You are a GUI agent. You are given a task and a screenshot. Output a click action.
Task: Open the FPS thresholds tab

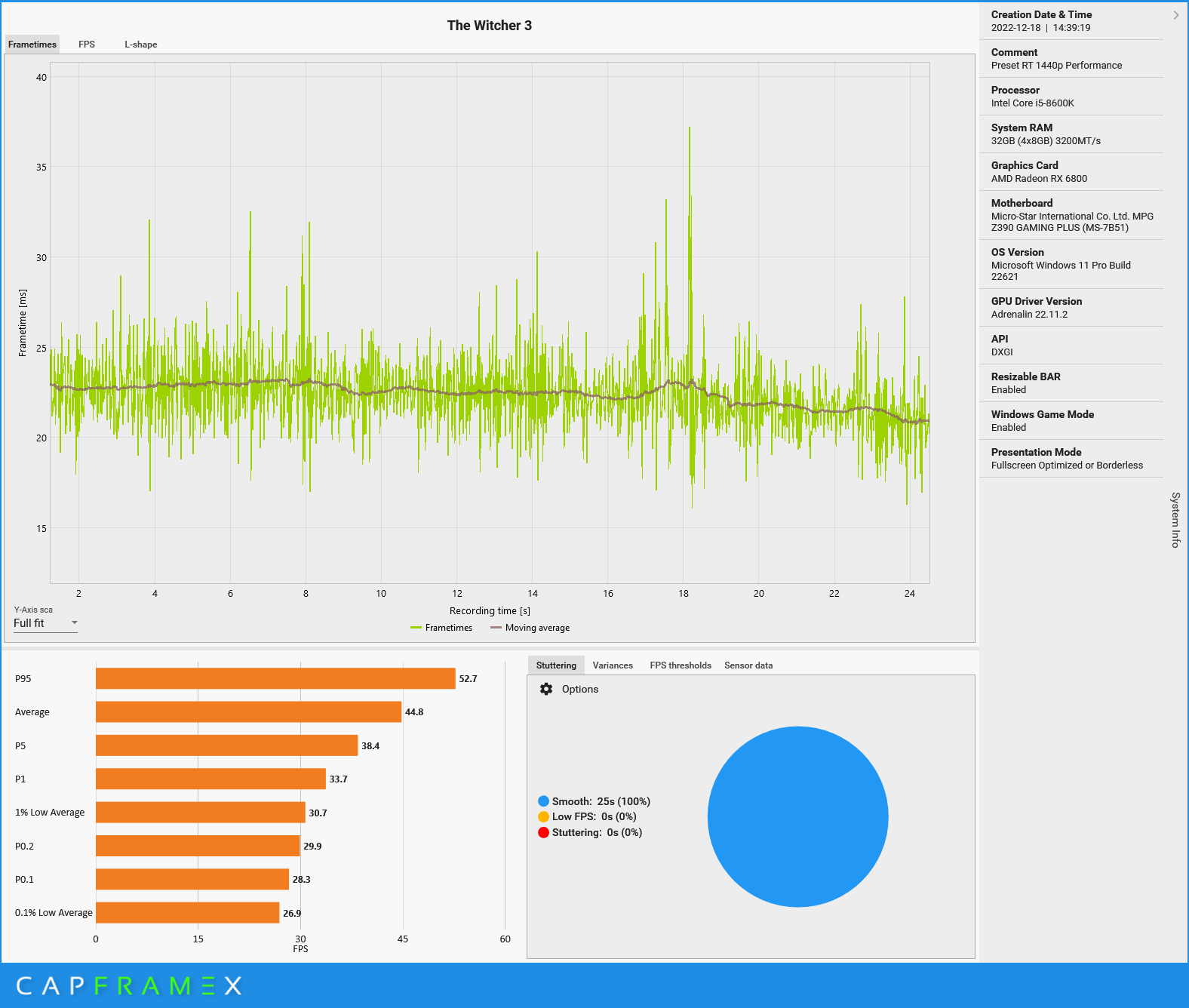[x=681, y=665]
